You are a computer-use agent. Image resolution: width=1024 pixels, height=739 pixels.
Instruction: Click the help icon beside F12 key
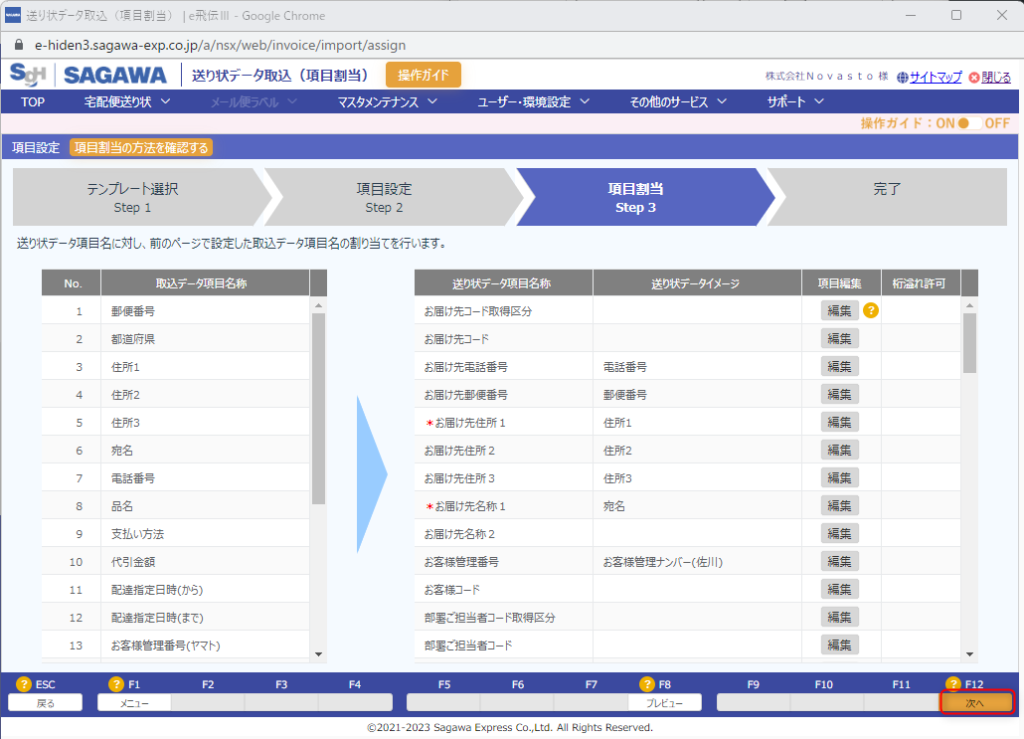tap(954, 684)
